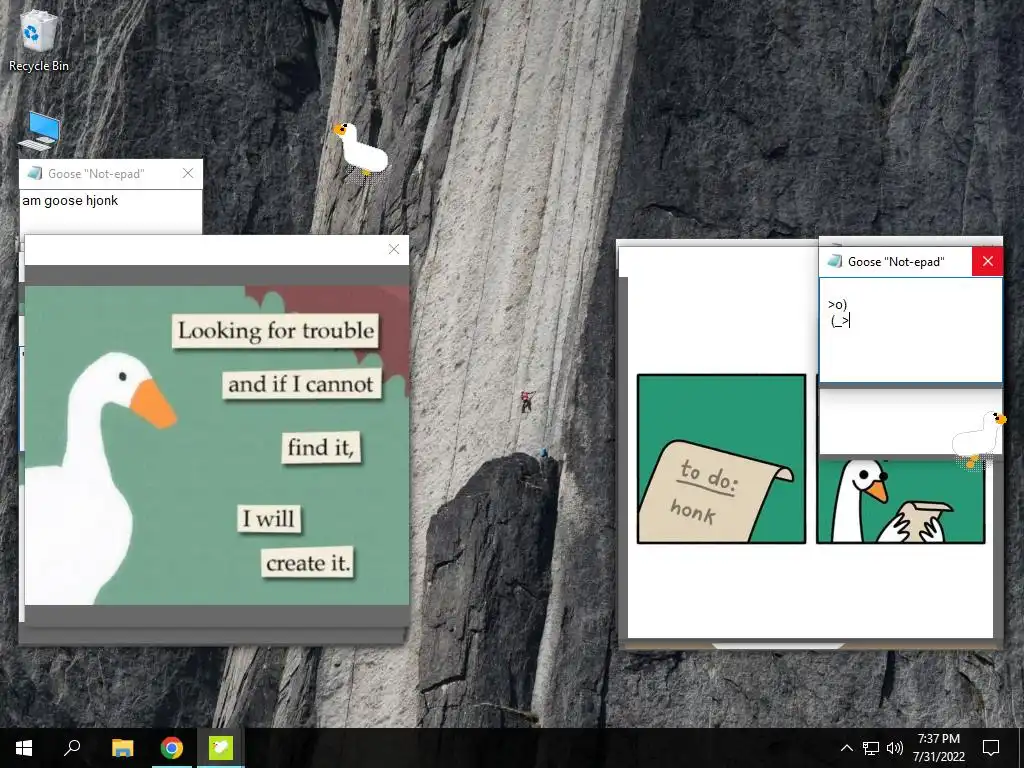The height and width of the screenshot is (768, 1024).
Task: Launch File Explorer from the taskbar
Action: click(x=122, y=748)
